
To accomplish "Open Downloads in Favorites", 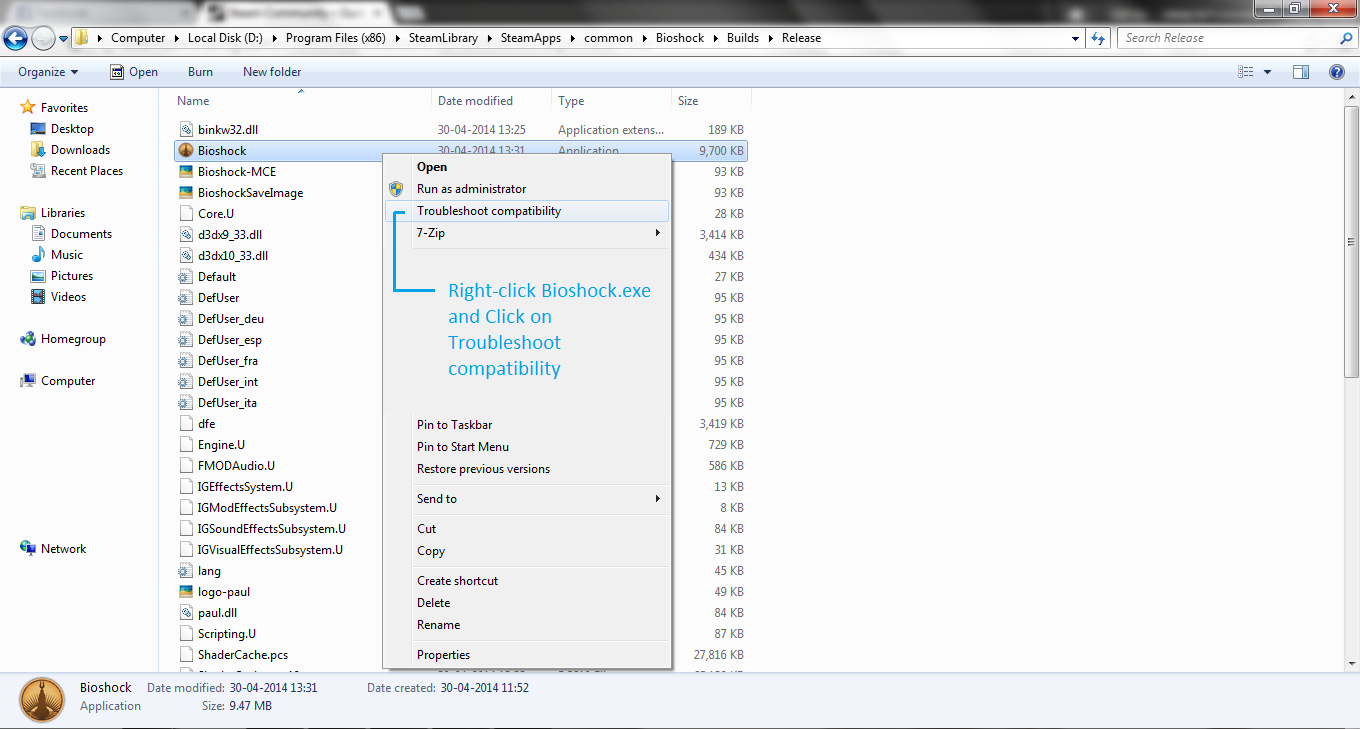I will pos(80,150).
